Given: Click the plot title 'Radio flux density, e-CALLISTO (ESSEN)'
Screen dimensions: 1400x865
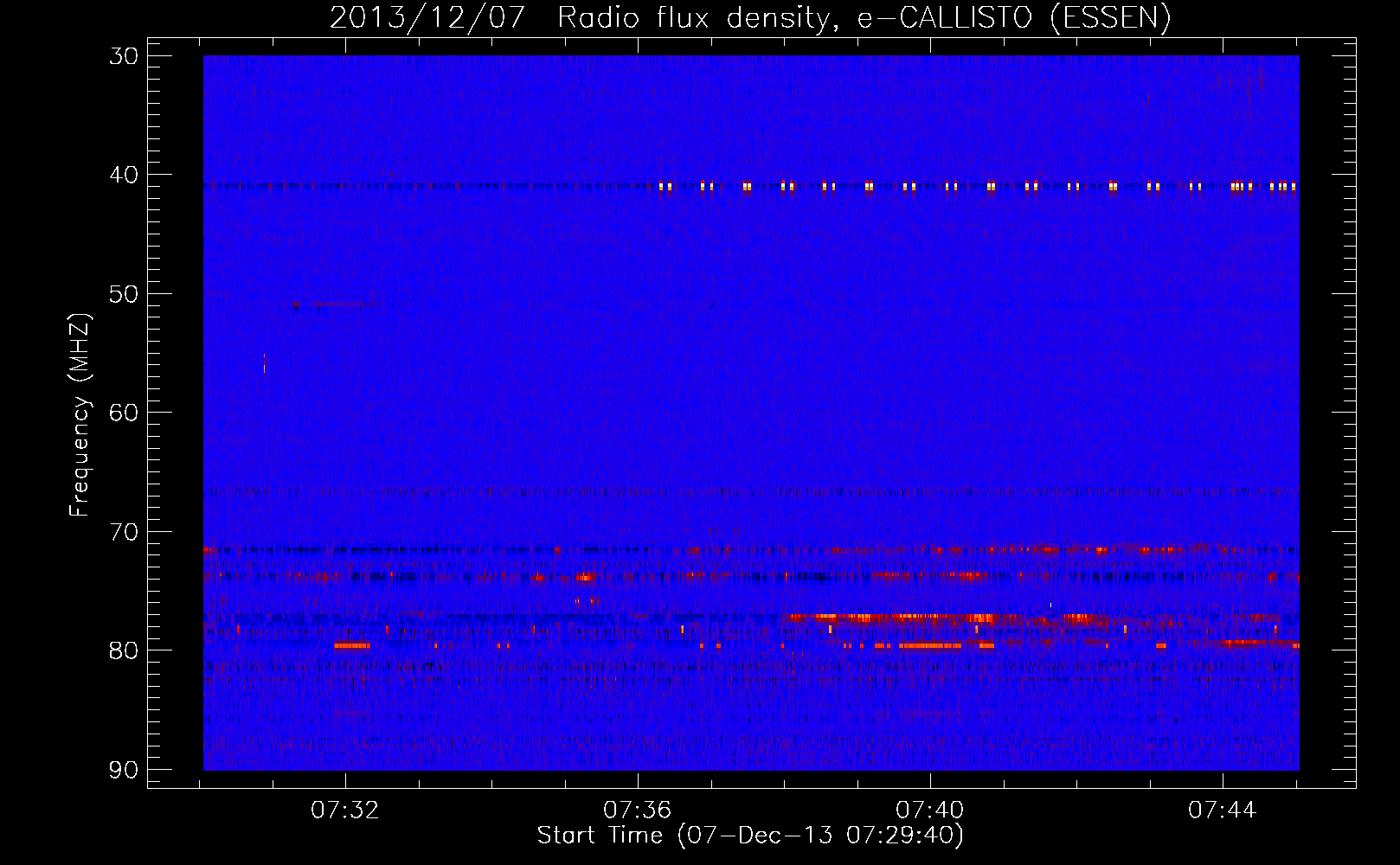Looking at the screenshot, I should coord(864,17).
